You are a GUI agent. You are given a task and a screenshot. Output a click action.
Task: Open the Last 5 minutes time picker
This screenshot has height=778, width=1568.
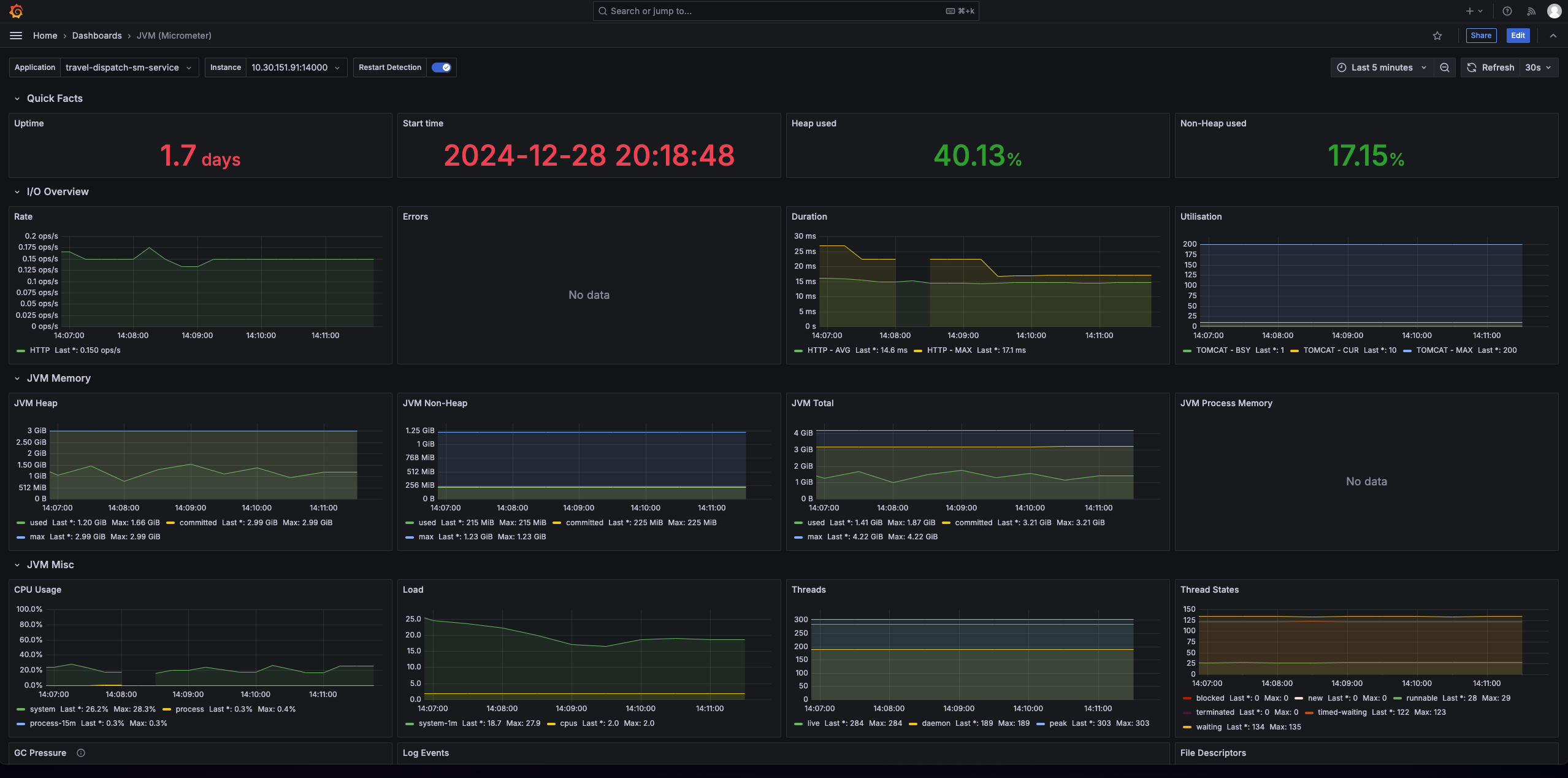coord(1382,67)
